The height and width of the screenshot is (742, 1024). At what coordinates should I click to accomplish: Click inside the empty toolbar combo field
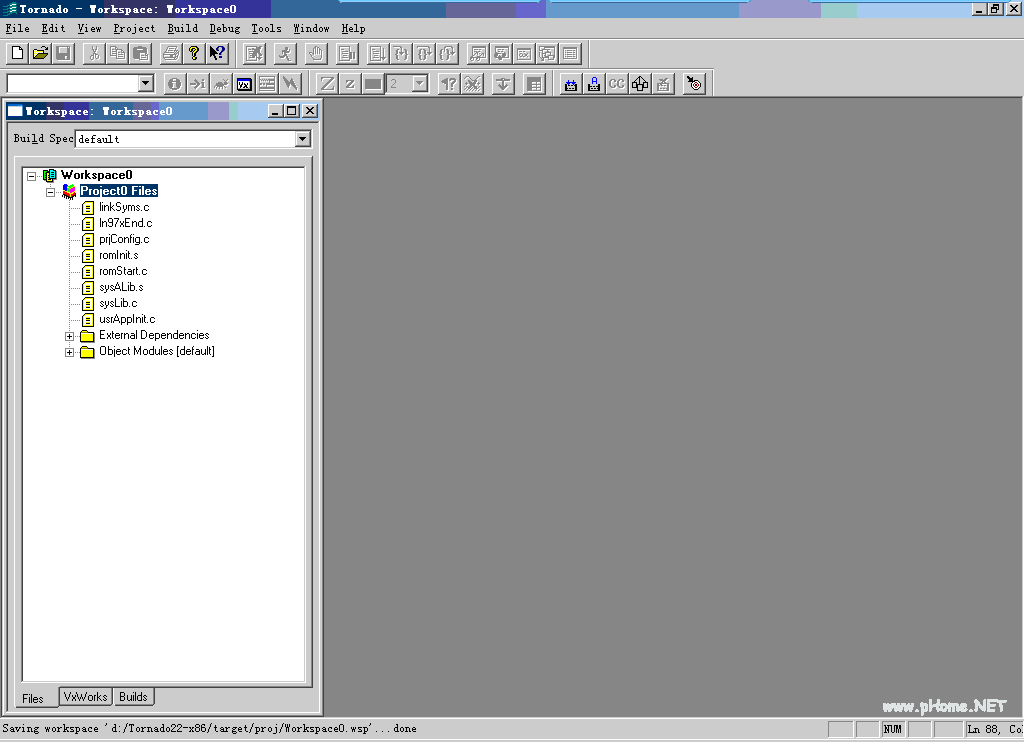(72, 83)
